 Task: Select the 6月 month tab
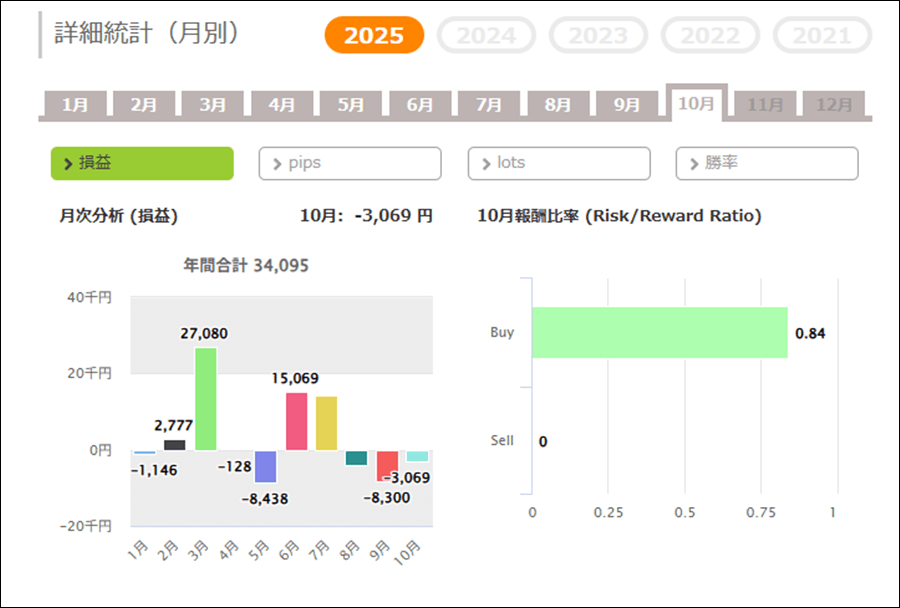click(x=420, y=104)
